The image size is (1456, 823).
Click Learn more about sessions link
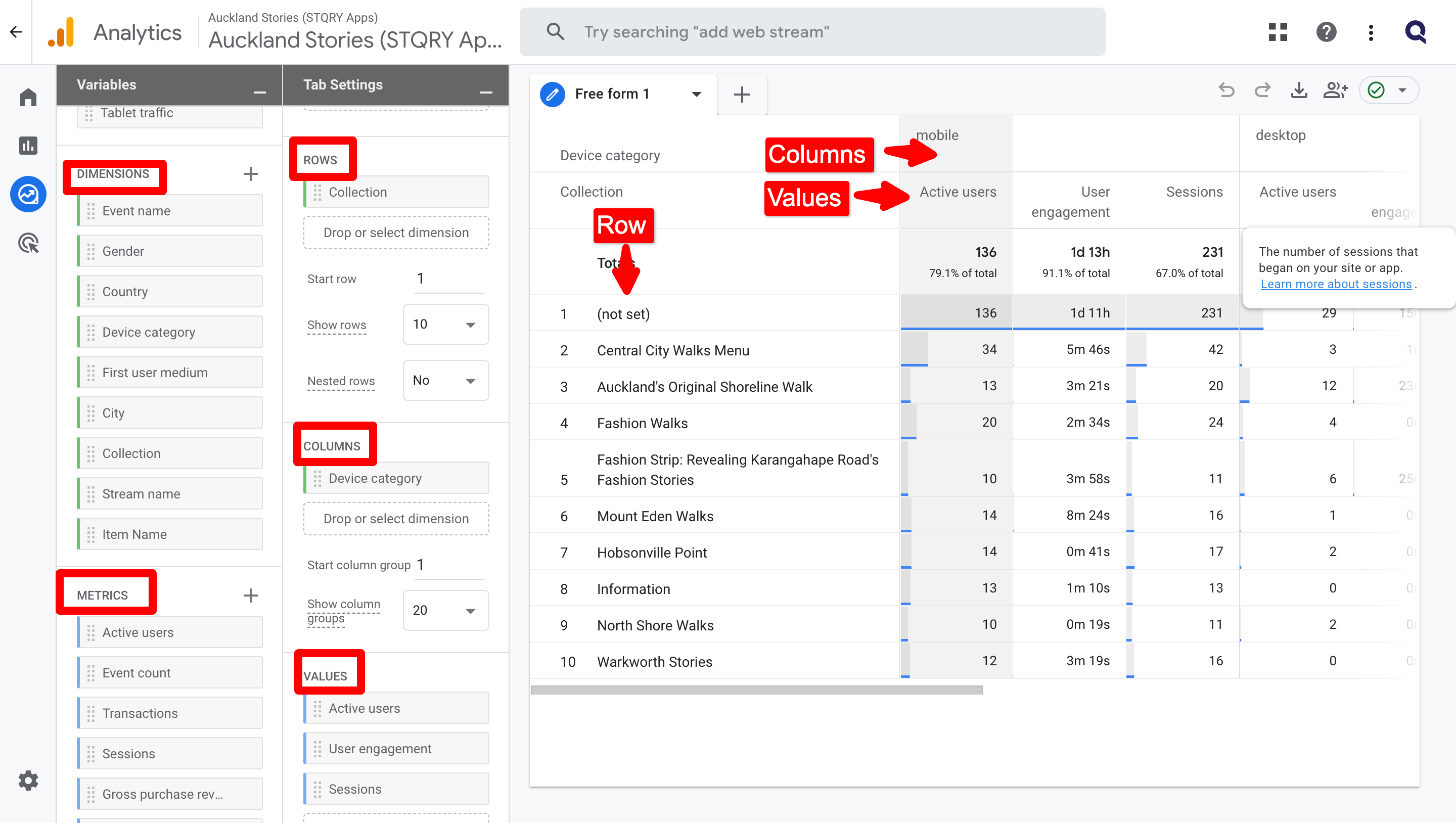pyautogui.click(x=1336, y=284)
